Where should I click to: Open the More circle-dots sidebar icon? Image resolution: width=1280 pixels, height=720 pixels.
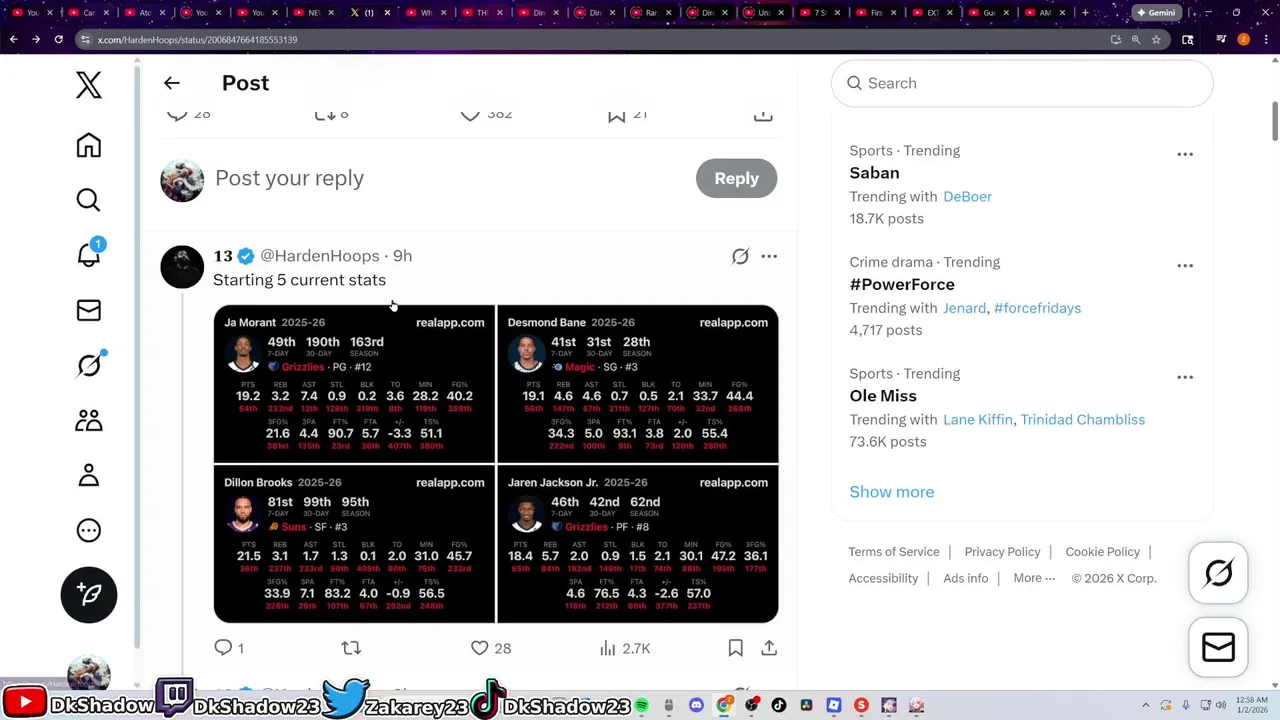click(x=89, y=530)
